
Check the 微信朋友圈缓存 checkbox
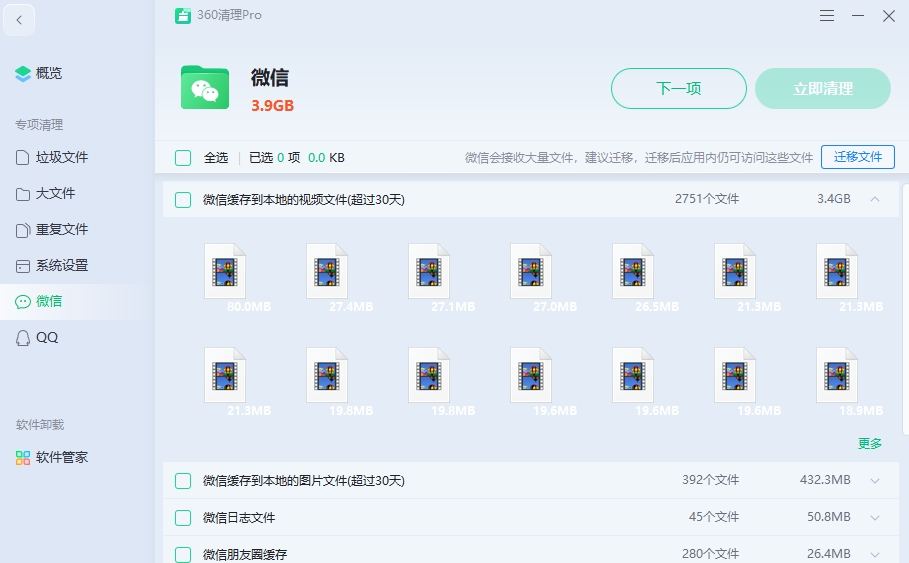183,555
